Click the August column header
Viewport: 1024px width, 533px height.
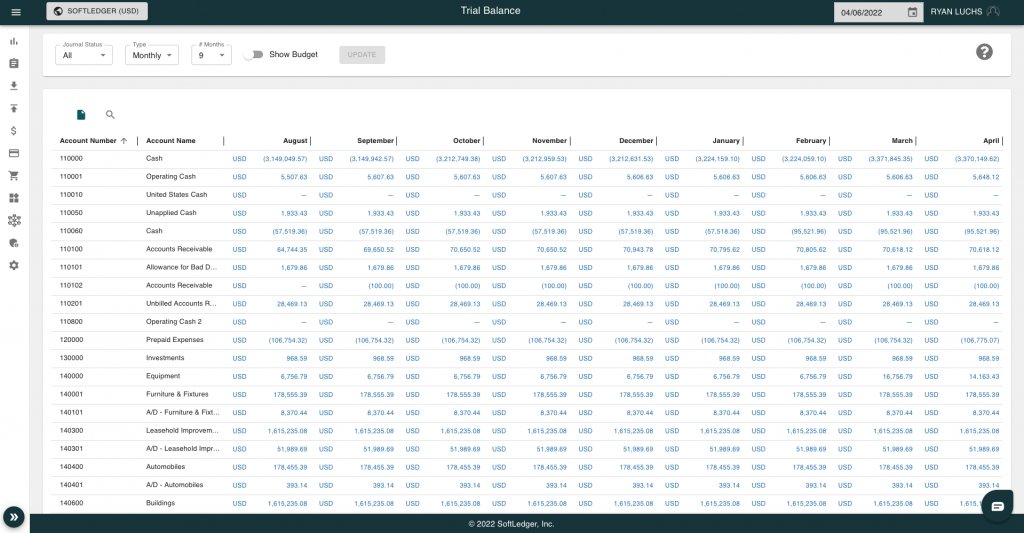[x=295, y=140]
